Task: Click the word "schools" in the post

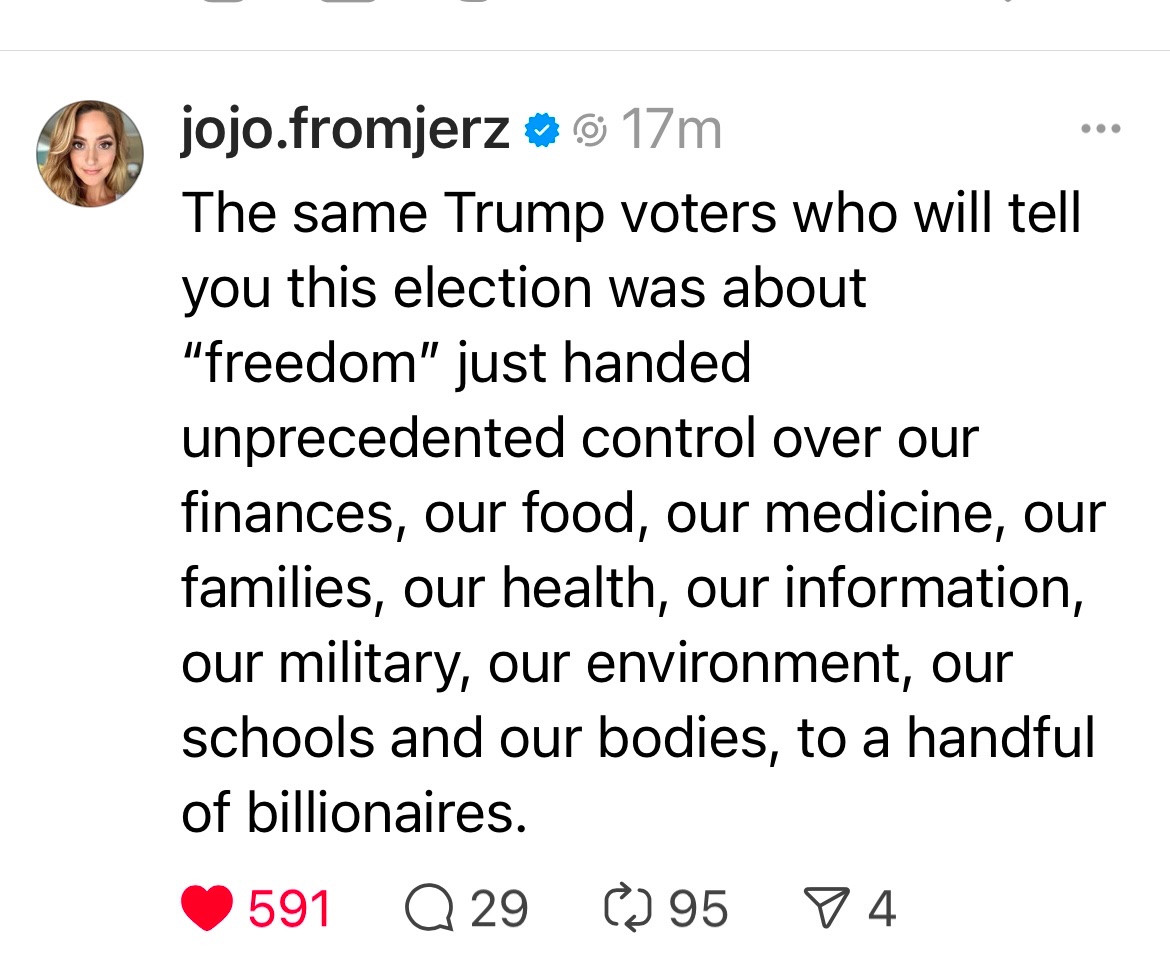Action: click(278, 738)
